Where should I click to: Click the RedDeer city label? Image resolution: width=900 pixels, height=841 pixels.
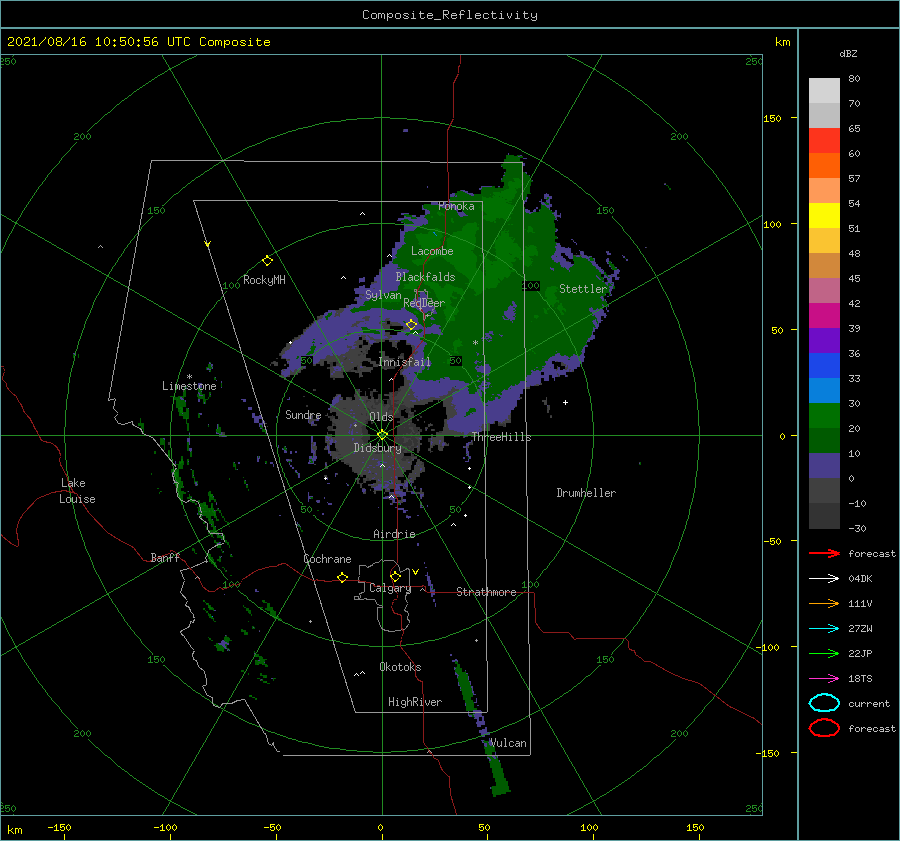424,303
